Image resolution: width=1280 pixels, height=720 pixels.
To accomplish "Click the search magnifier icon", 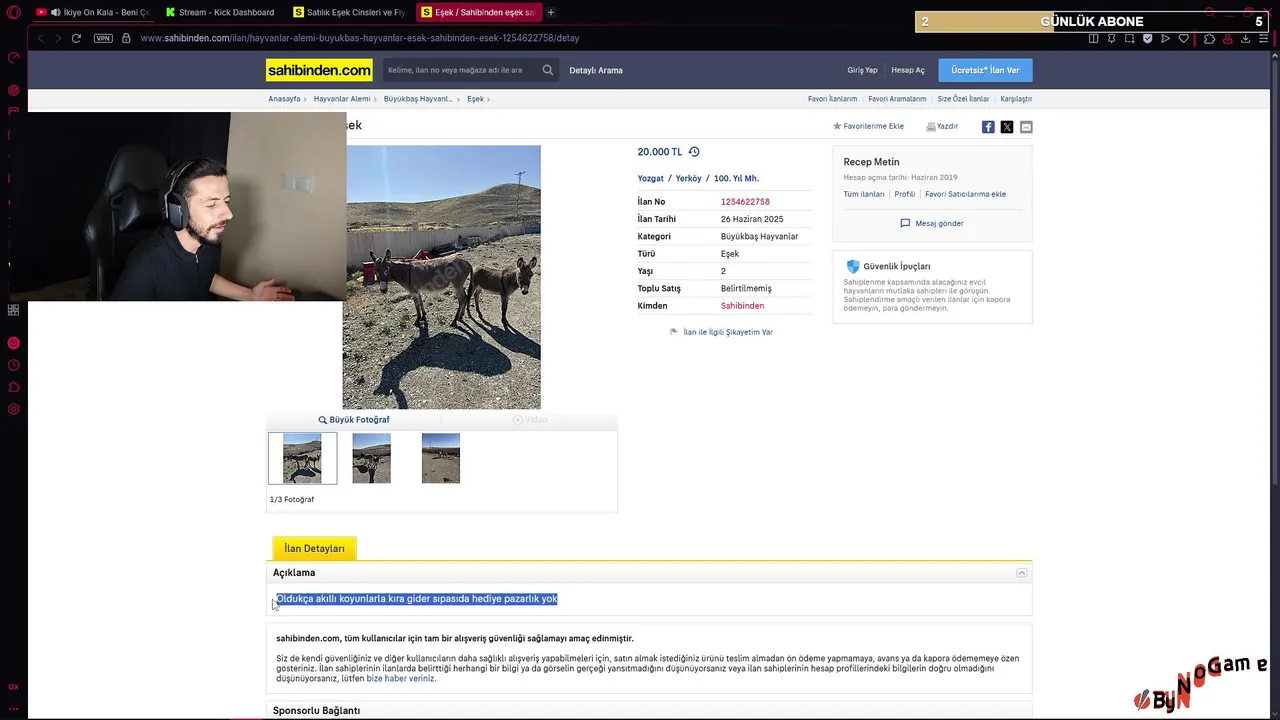I will click(548, 70).
